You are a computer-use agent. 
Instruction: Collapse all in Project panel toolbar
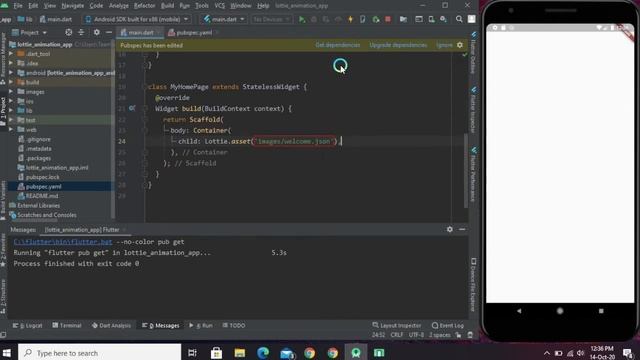[81, 32]
